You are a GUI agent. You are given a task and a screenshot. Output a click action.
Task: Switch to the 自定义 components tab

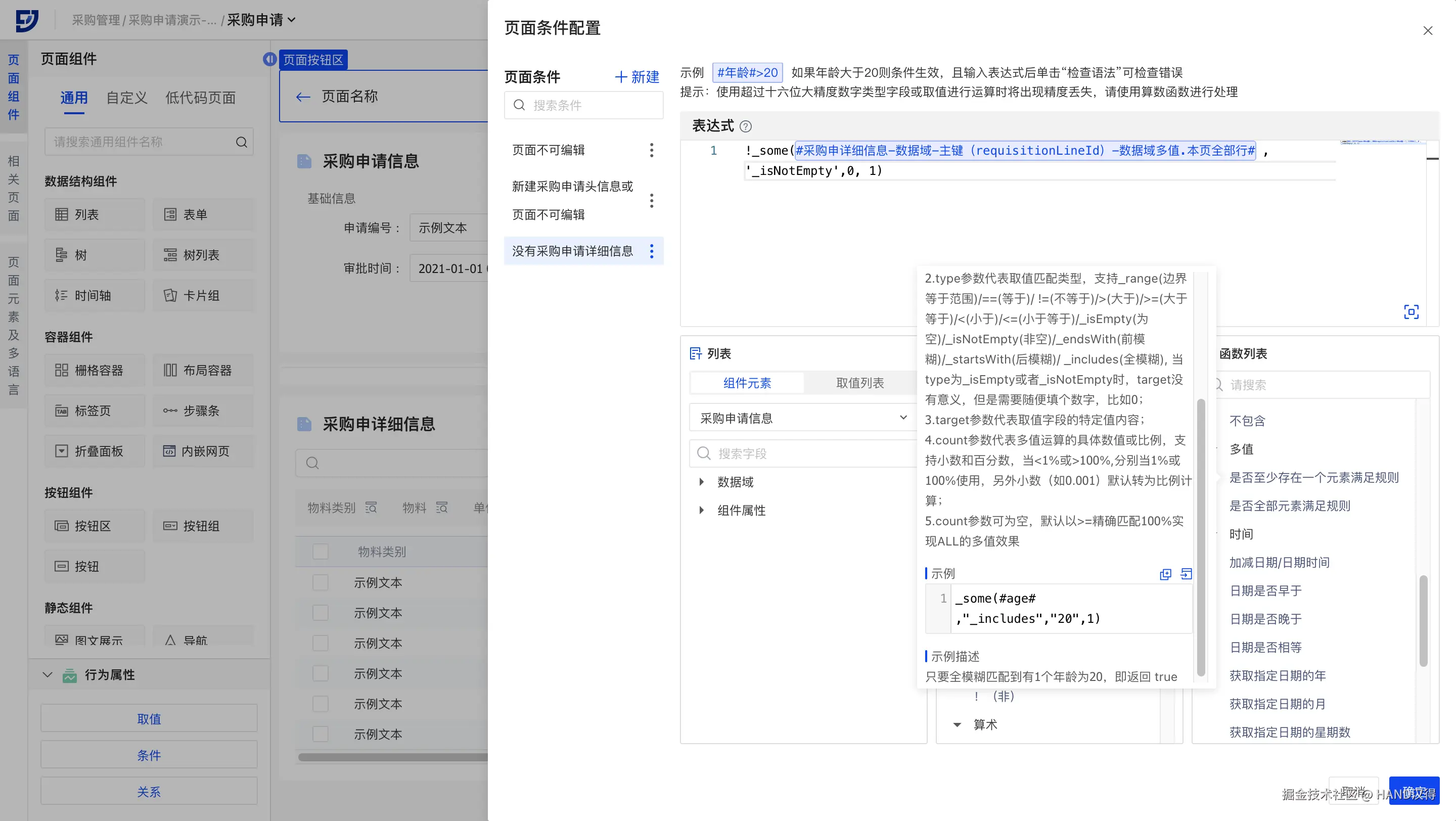point(126,98)
